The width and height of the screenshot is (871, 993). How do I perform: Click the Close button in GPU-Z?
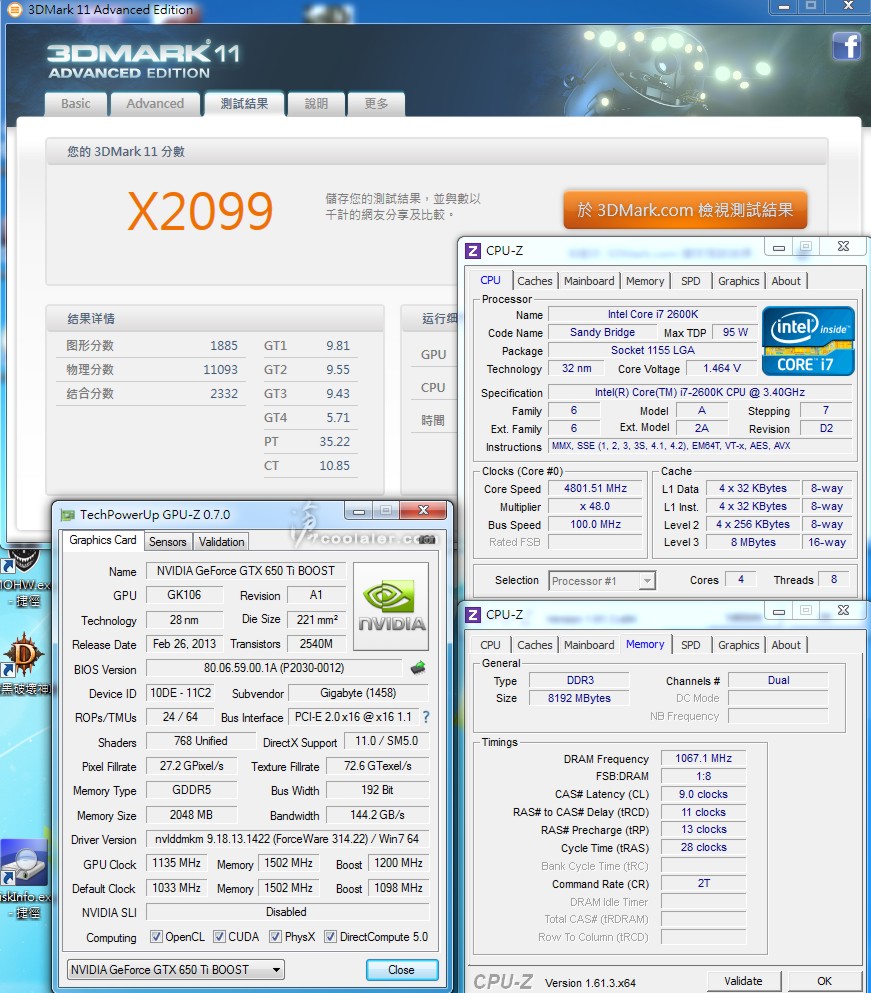click(402, 970)
